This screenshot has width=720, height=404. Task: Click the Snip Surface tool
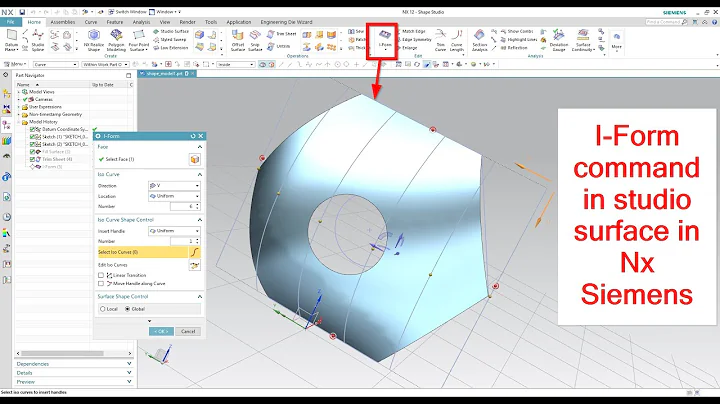[x=255, y=40]
